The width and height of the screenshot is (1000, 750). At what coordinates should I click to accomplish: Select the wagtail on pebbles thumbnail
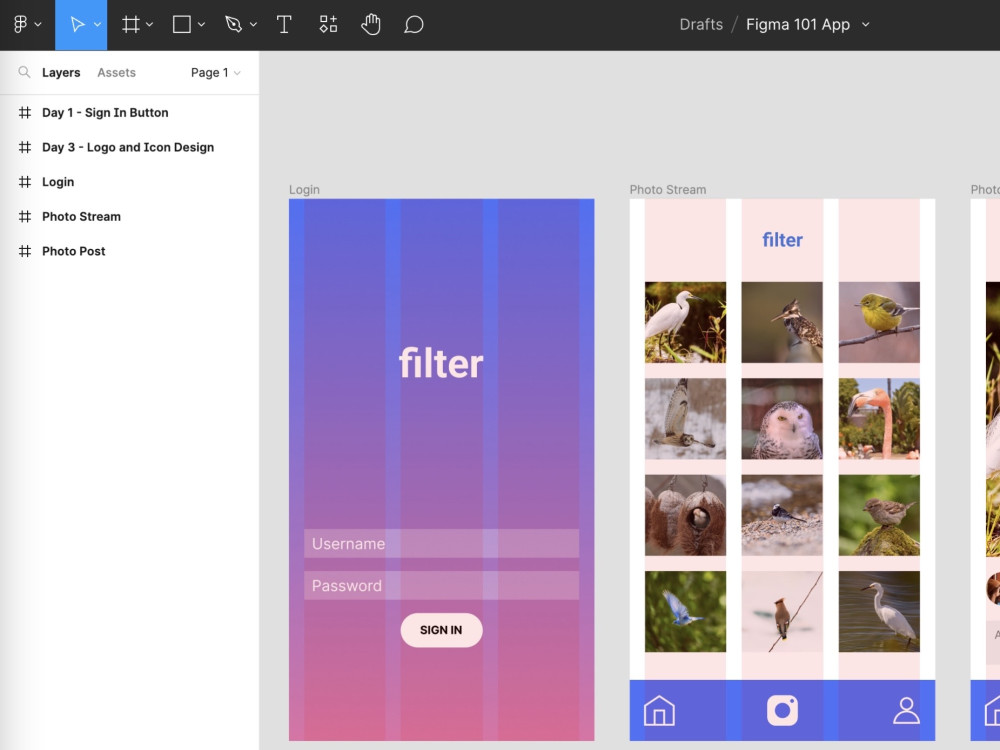[x=782, y=515]
